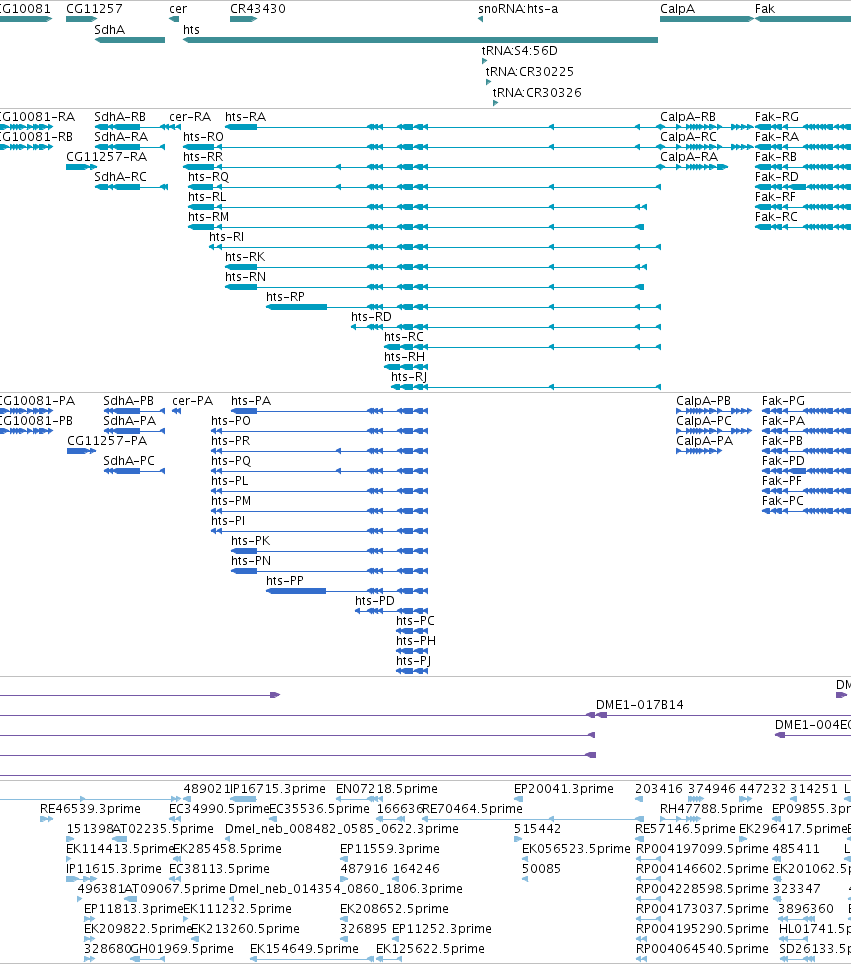Click the 515442 feature label

(537, 829)
